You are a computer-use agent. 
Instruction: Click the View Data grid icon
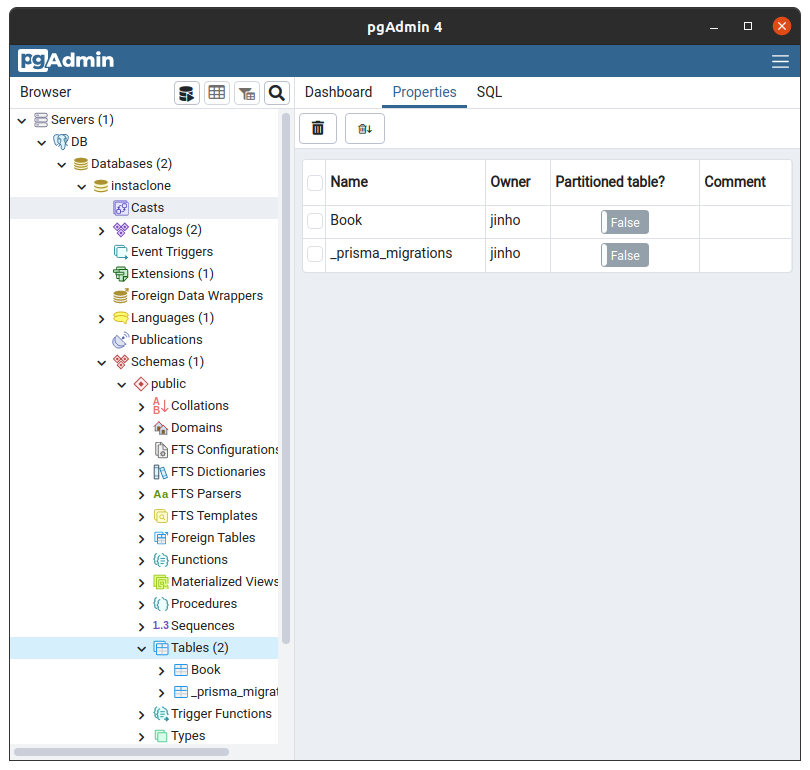click(216, 93)
